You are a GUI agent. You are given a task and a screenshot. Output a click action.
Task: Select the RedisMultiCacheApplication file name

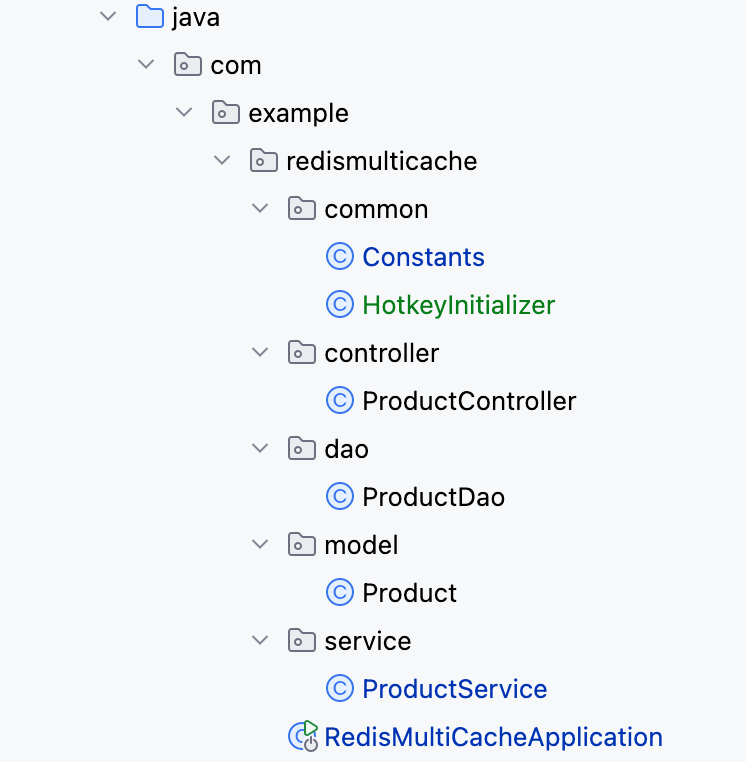(493, 737)
